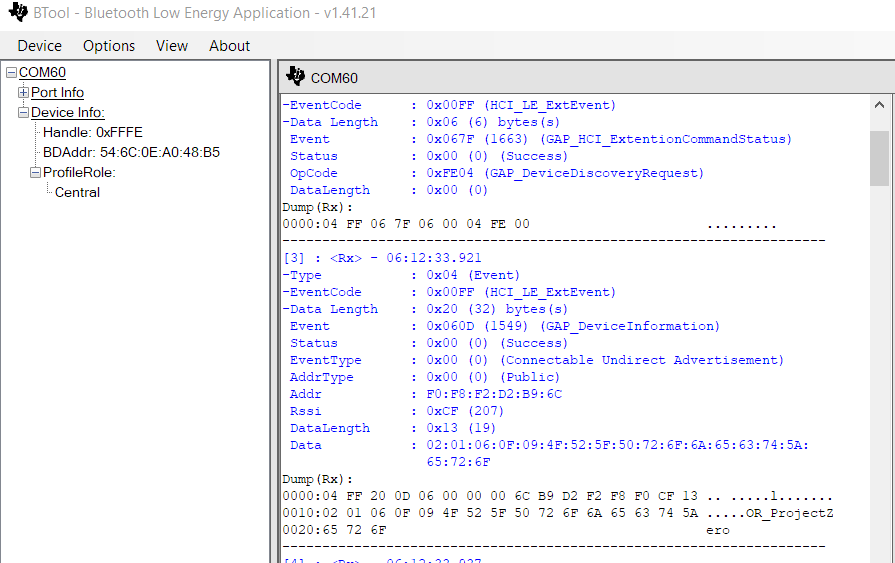Viewport: 895px width, 563px height.
Task: Click the [3] : <Rx> timestamp line
Action: coord(382,258)
